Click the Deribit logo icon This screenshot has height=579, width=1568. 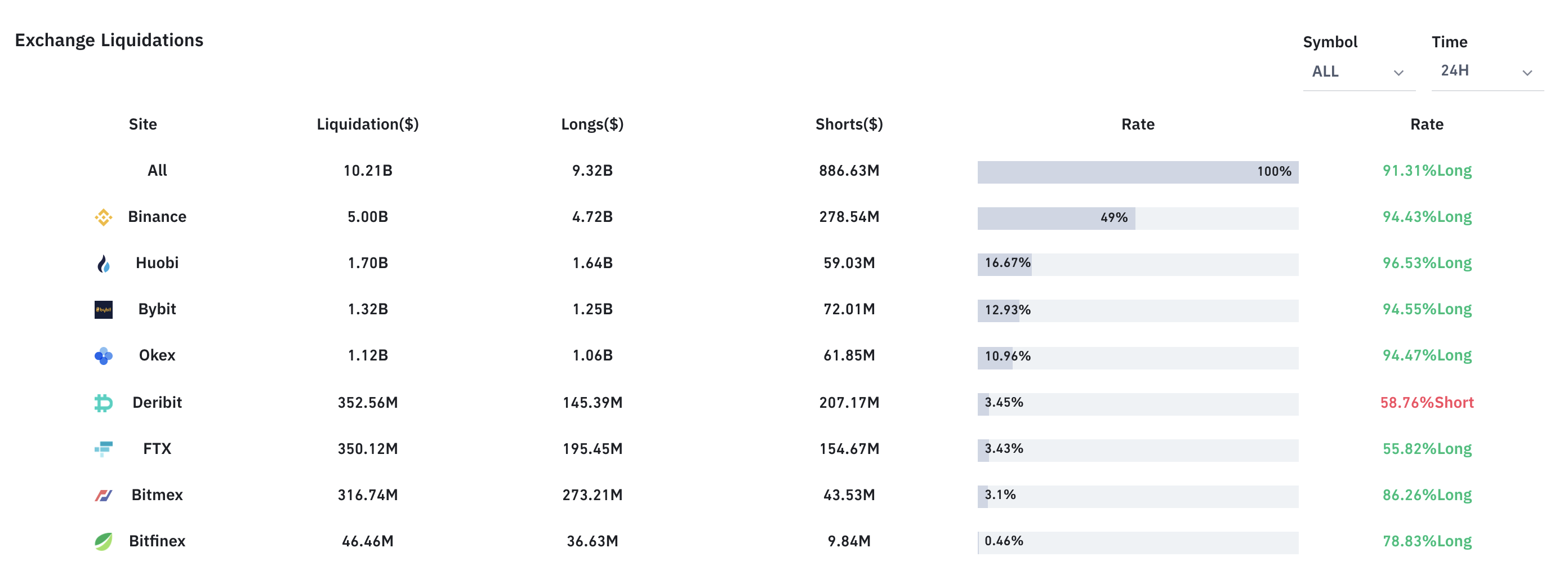(104, 403)
